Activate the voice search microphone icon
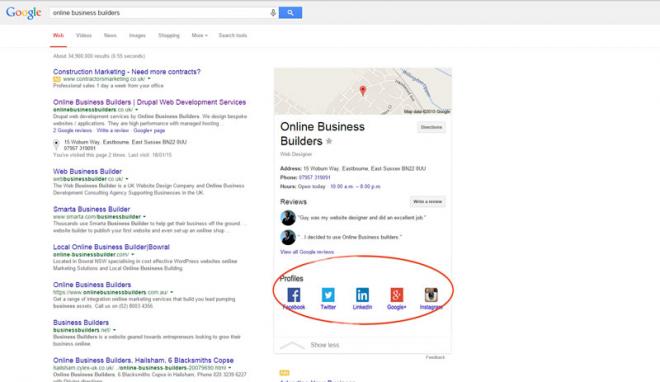This screenshot has width=660, height=382. tap(273, 13)
